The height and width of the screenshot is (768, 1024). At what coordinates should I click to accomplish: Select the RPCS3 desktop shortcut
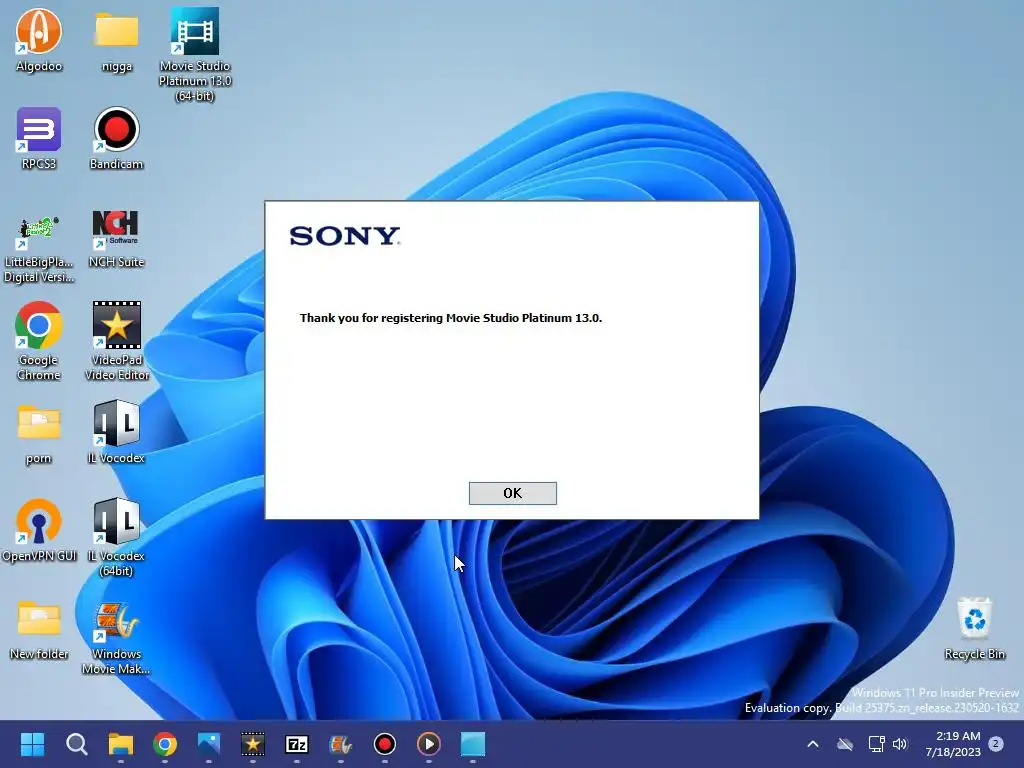click(39, 138)
